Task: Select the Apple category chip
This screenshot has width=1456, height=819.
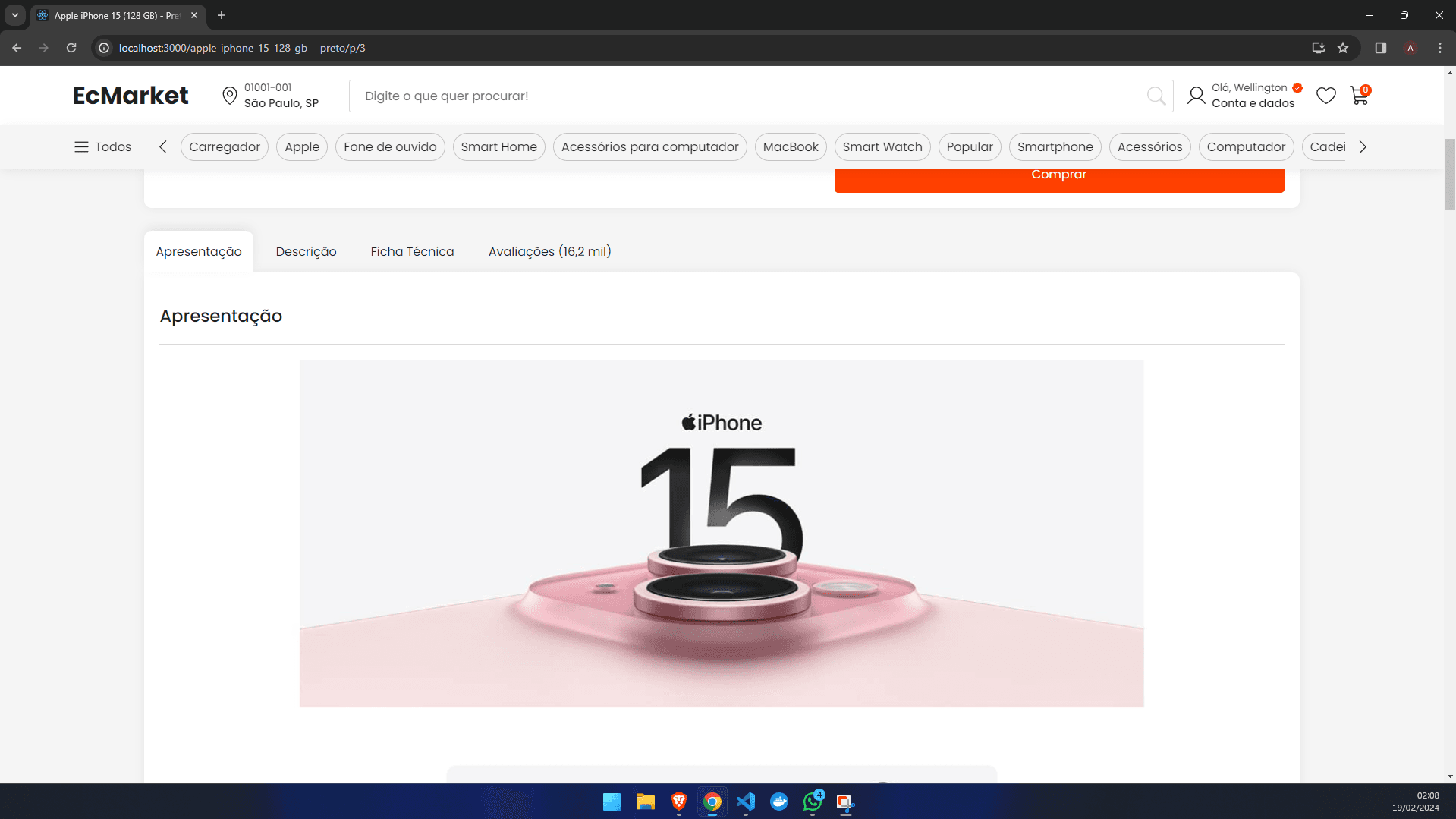Action: click(302, 146)
